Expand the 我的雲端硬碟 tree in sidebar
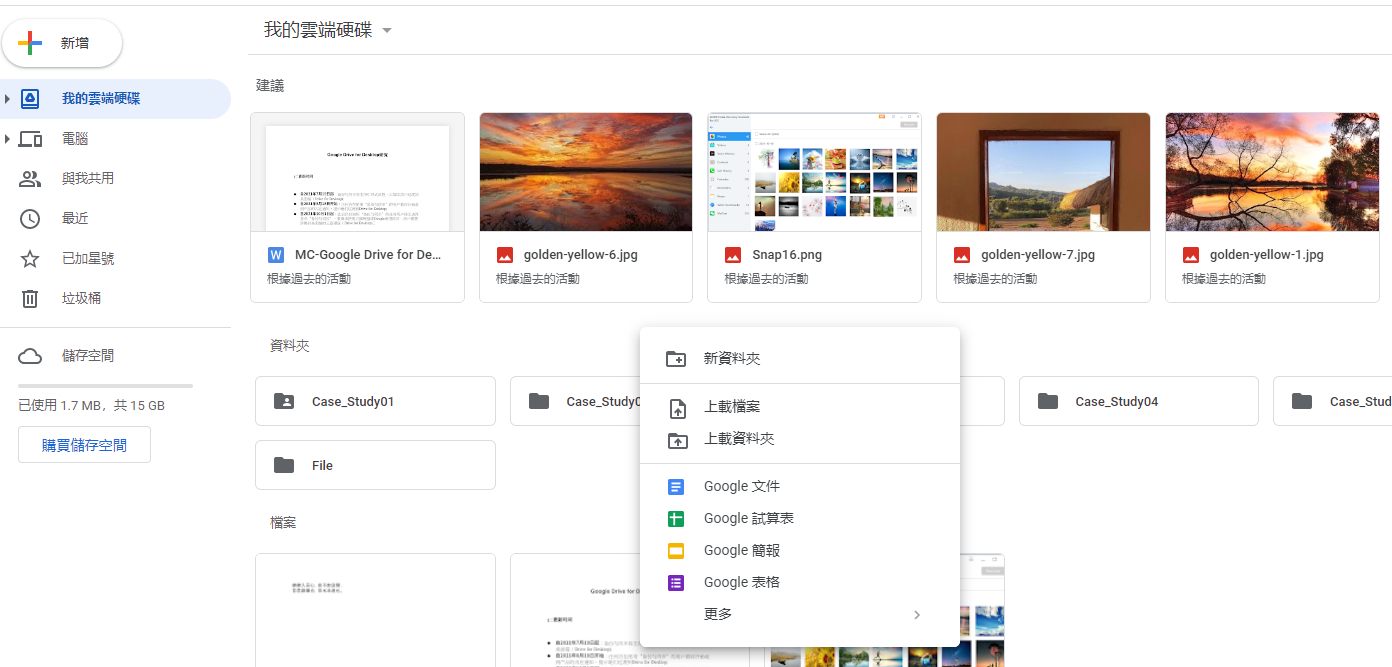 pyautogui.click(x=8, y=99)
